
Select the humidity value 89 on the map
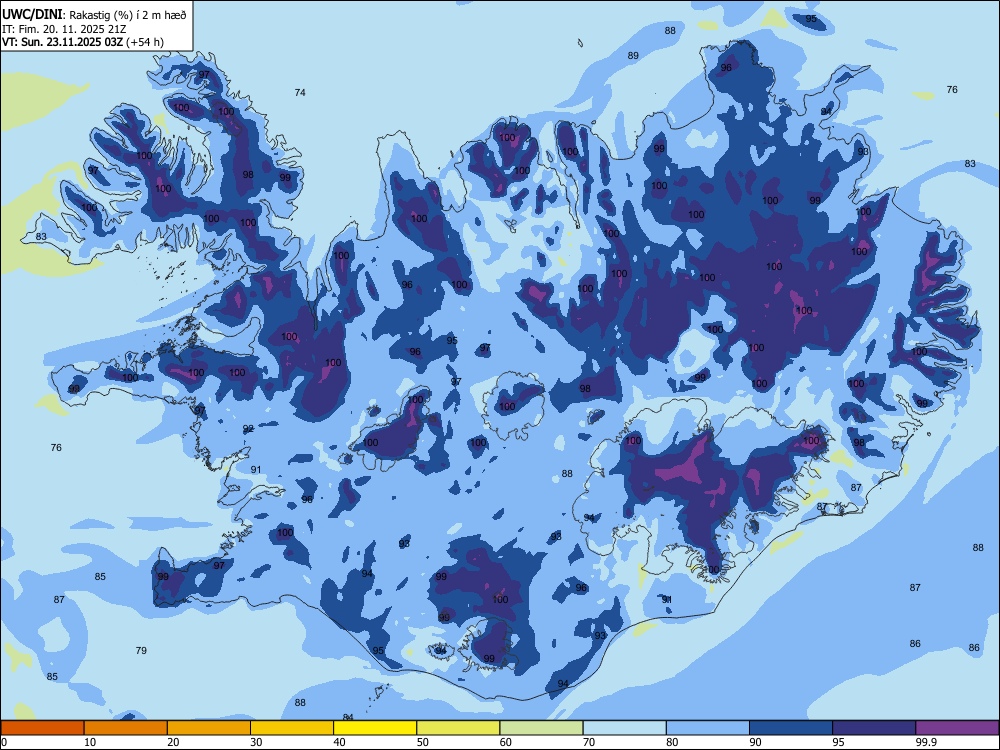633,55
